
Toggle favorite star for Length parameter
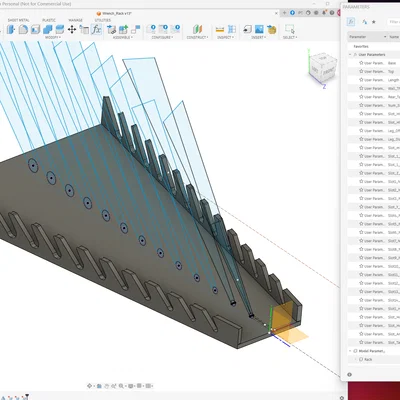point(361,80)
